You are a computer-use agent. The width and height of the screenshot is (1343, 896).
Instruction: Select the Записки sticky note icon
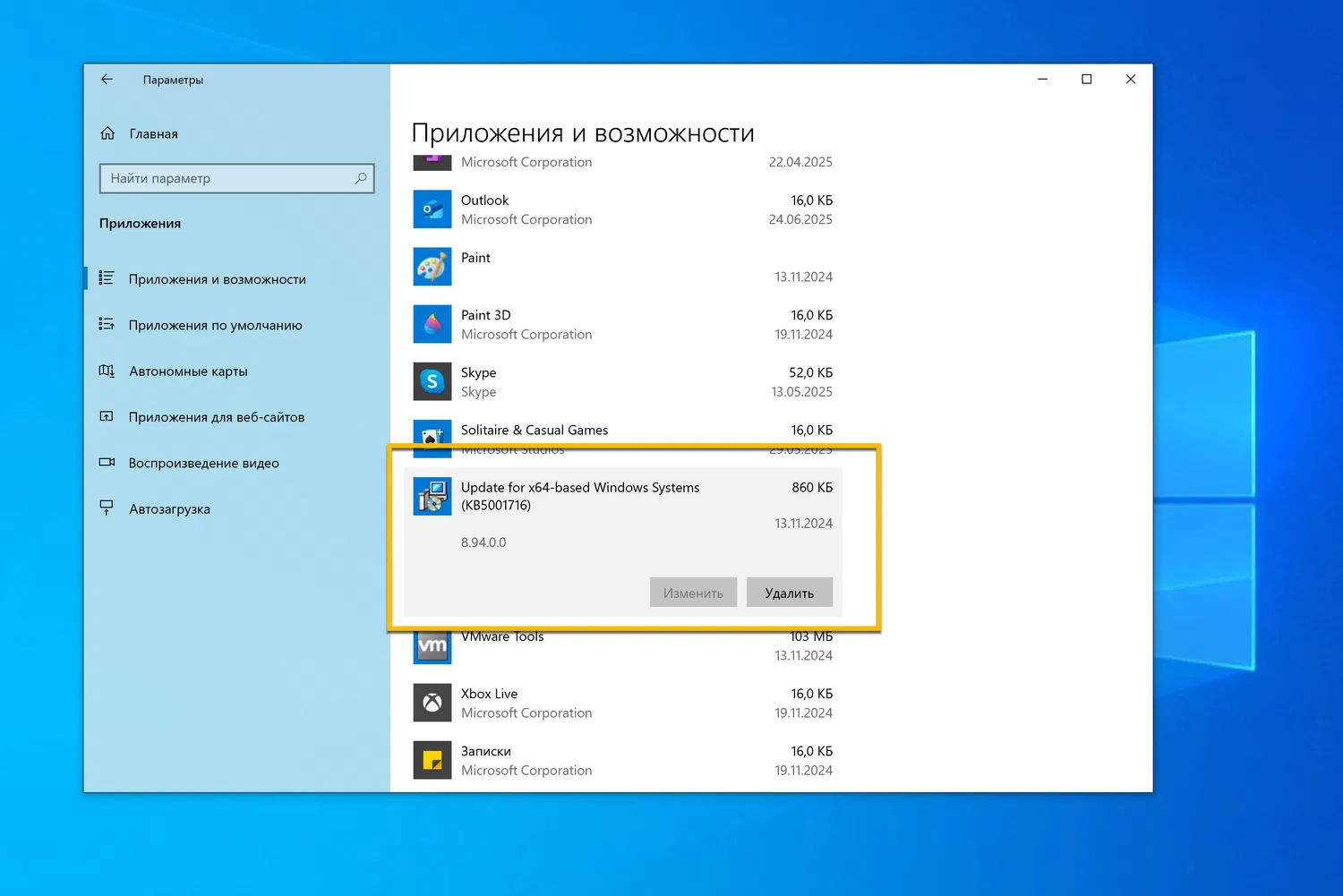click(432, 760)
